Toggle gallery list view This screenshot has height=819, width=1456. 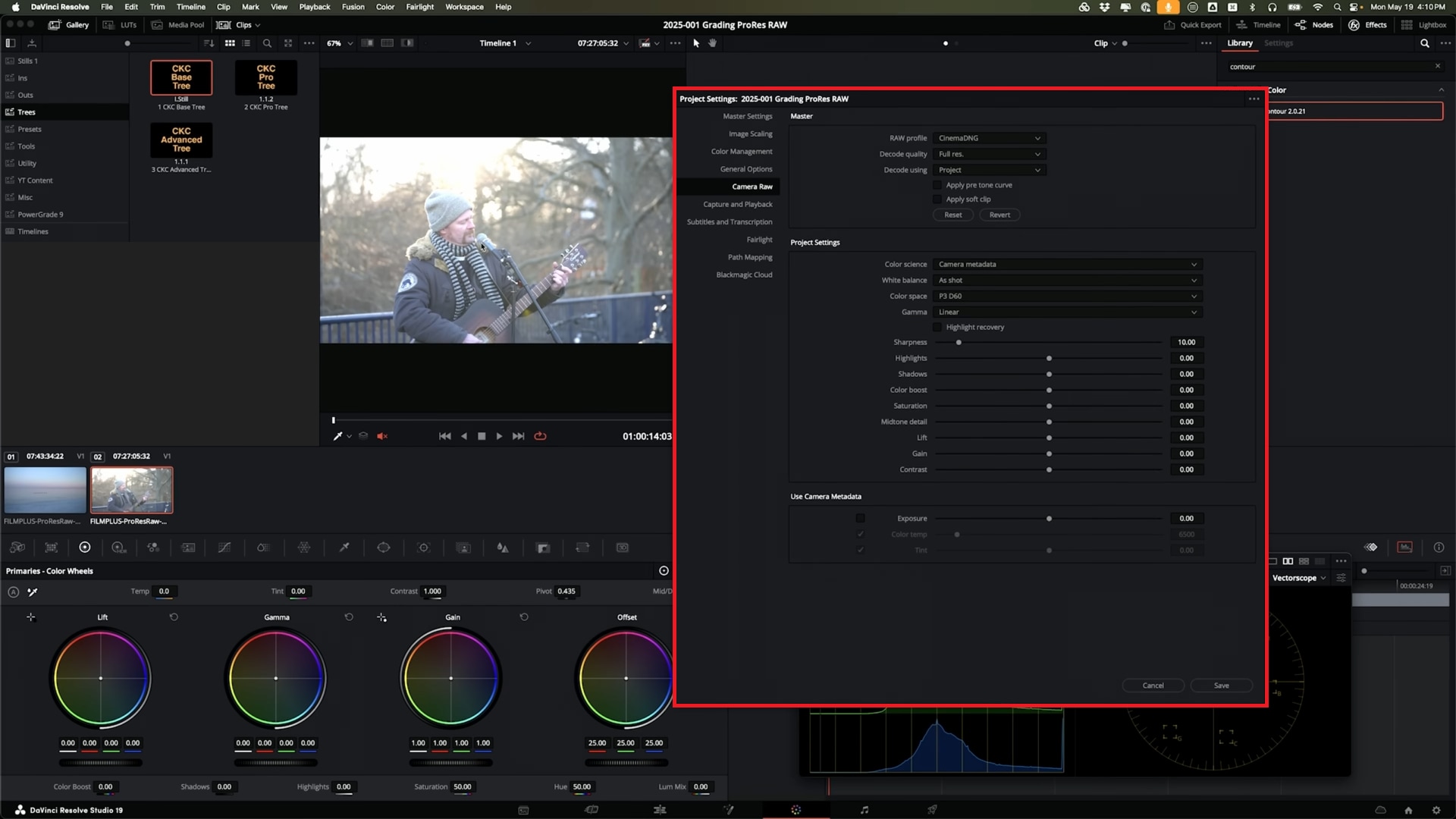click(246, 43)
